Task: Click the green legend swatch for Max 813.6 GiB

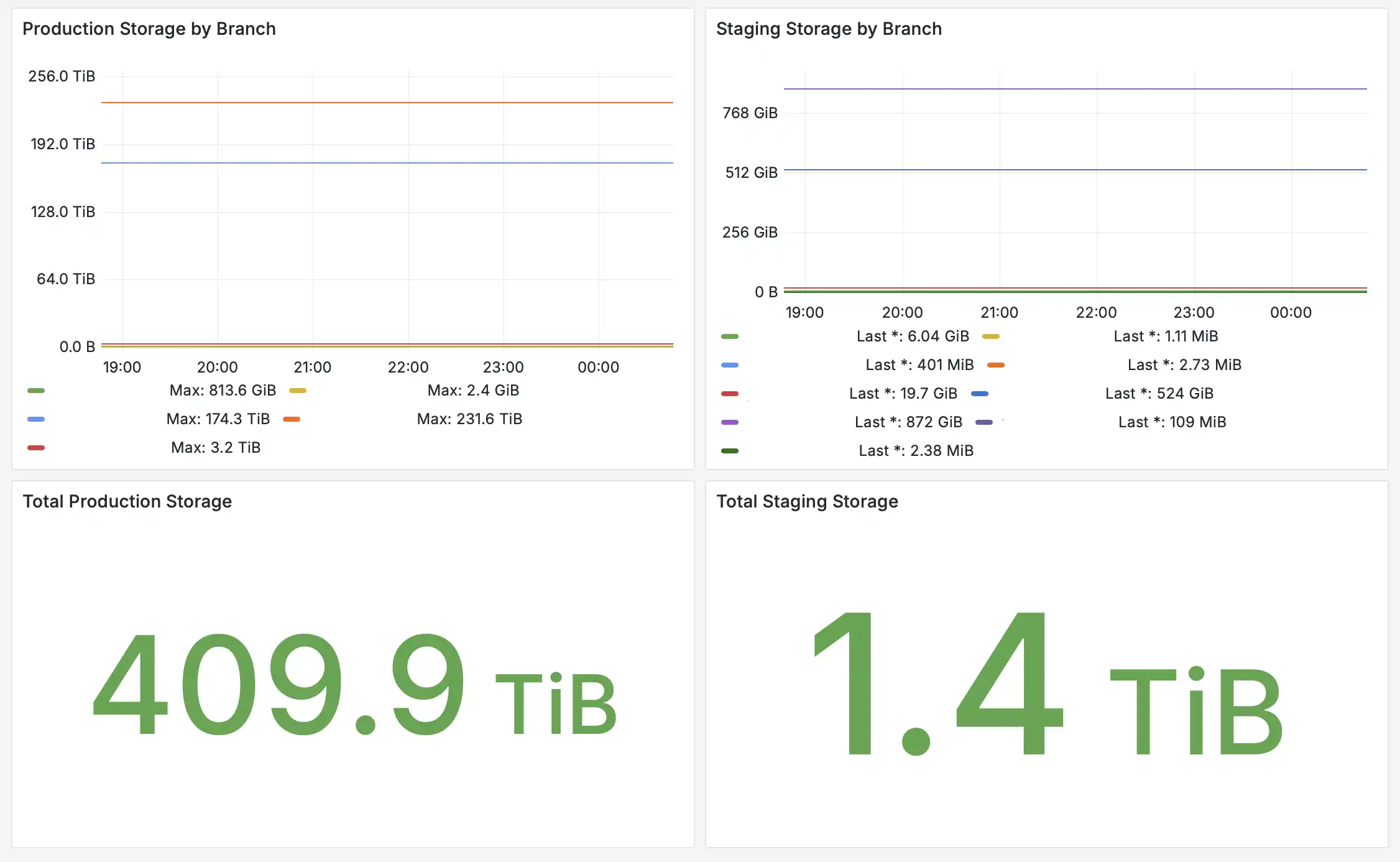Action: (36, 391)
